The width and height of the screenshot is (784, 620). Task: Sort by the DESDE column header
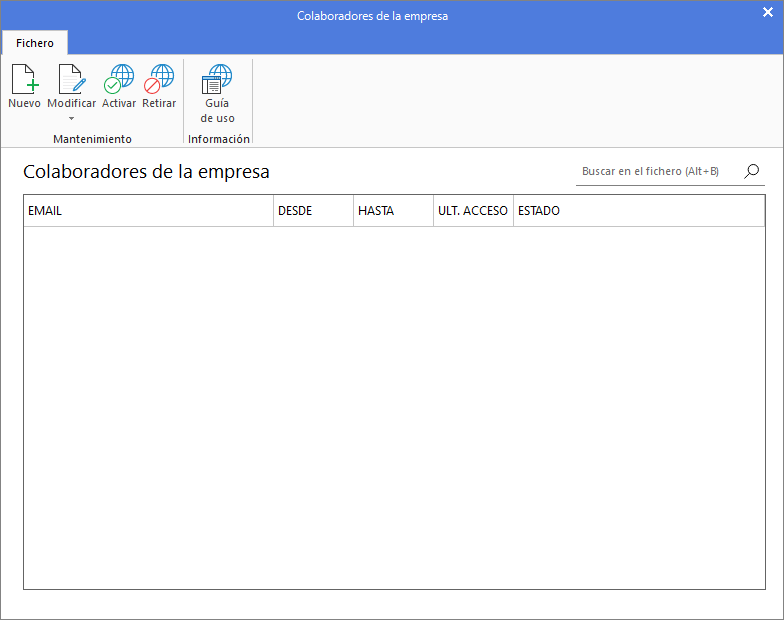tap(314, 210)
